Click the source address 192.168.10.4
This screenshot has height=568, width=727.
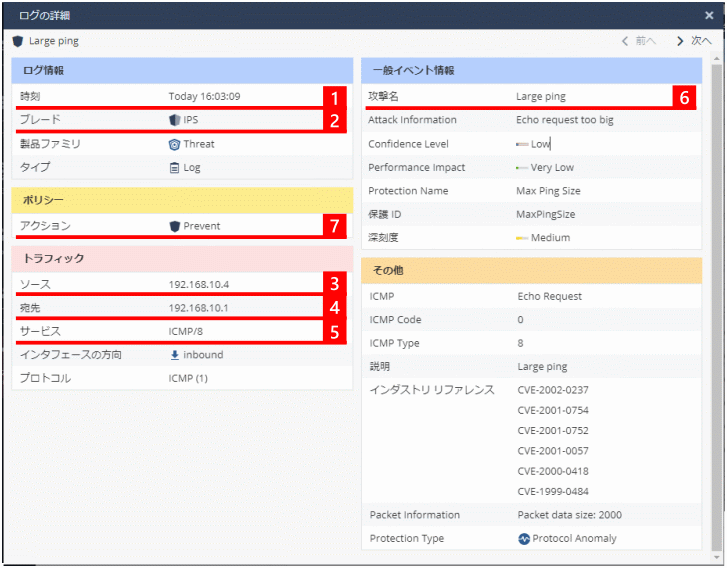click(x=199, y=285)
